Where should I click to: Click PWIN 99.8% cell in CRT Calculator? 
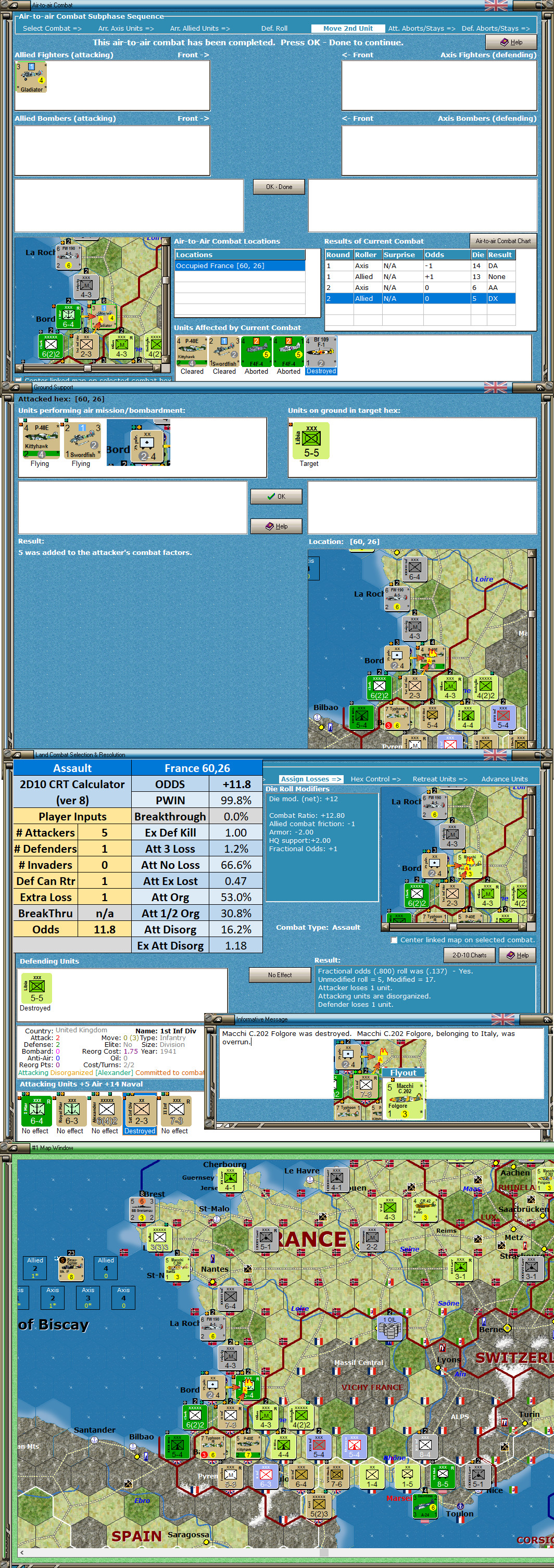click(235, 801)
